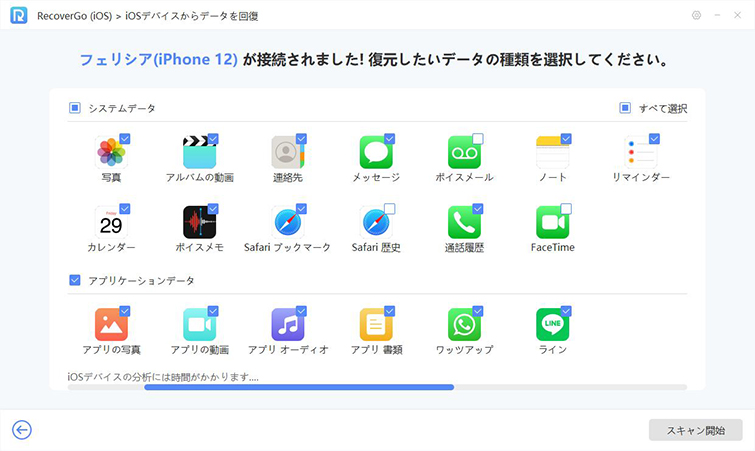Select the アプリ オーディオ music icon
Screen dimensions: 755x451
[287, 324]
